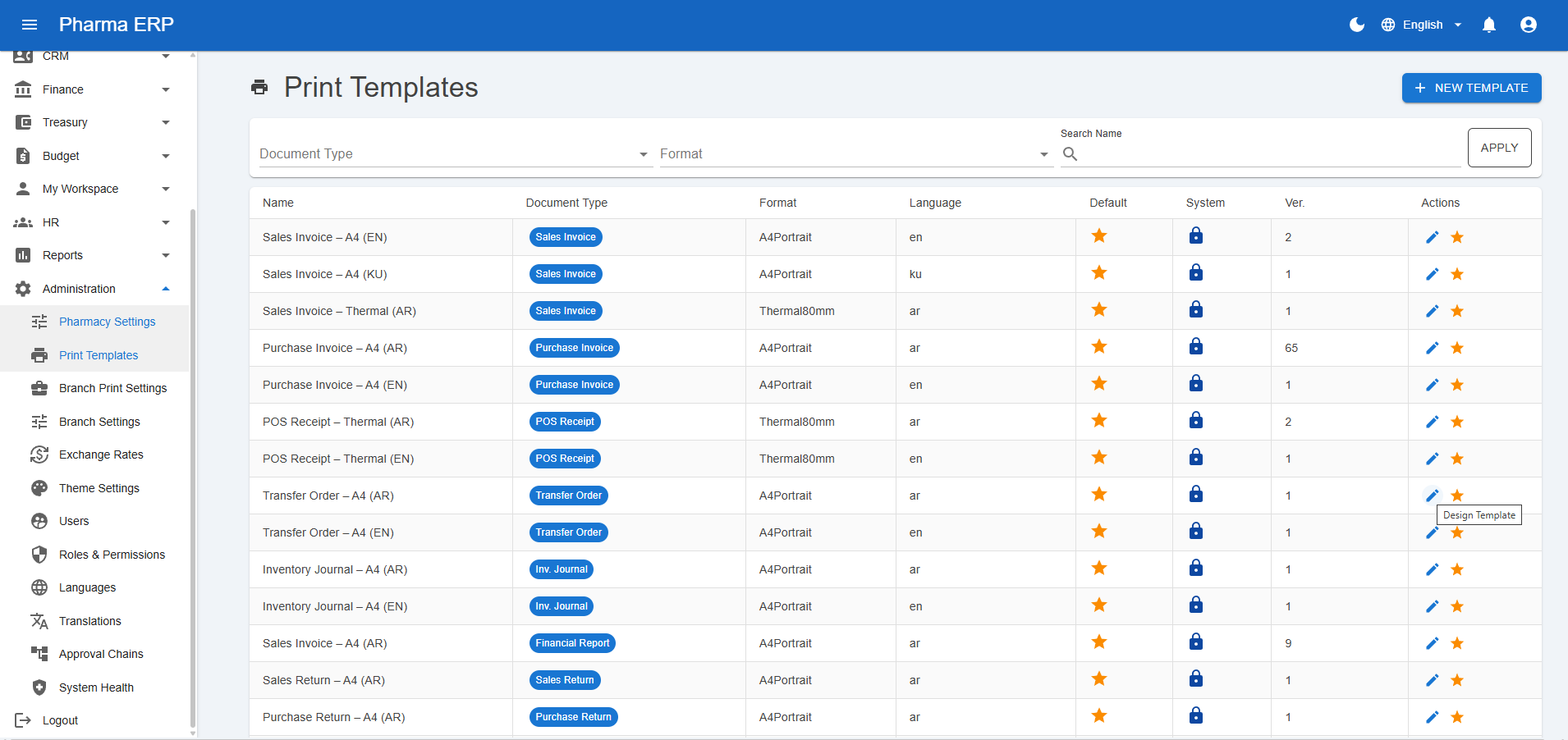Click the search magnifier icon
This screenshot has width=1568, height=740.
(x=1070, y=154)
